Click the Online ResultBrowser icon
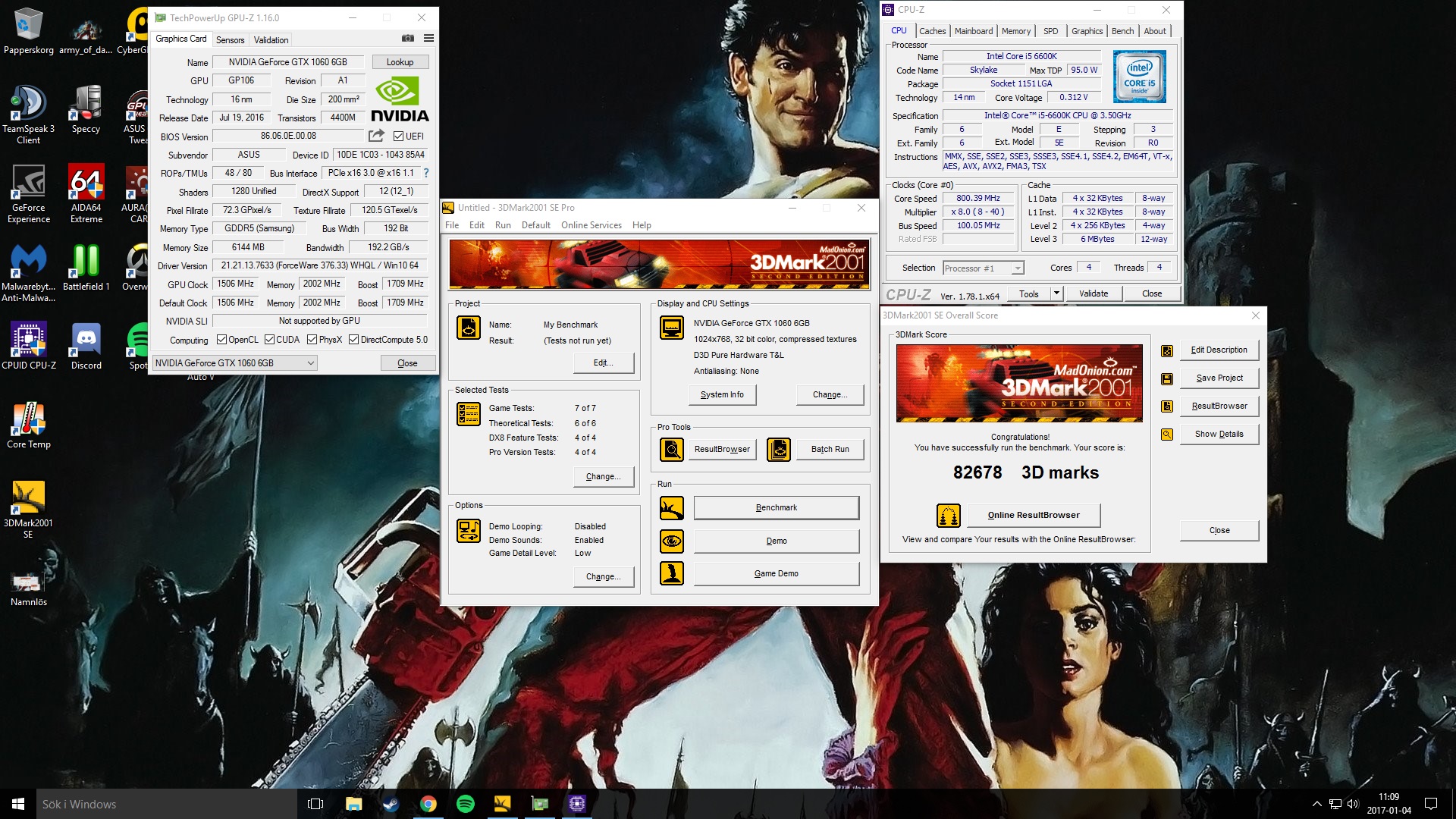Image resolution: width=1456 pixels, height=819 pixels. pos(949,516)
